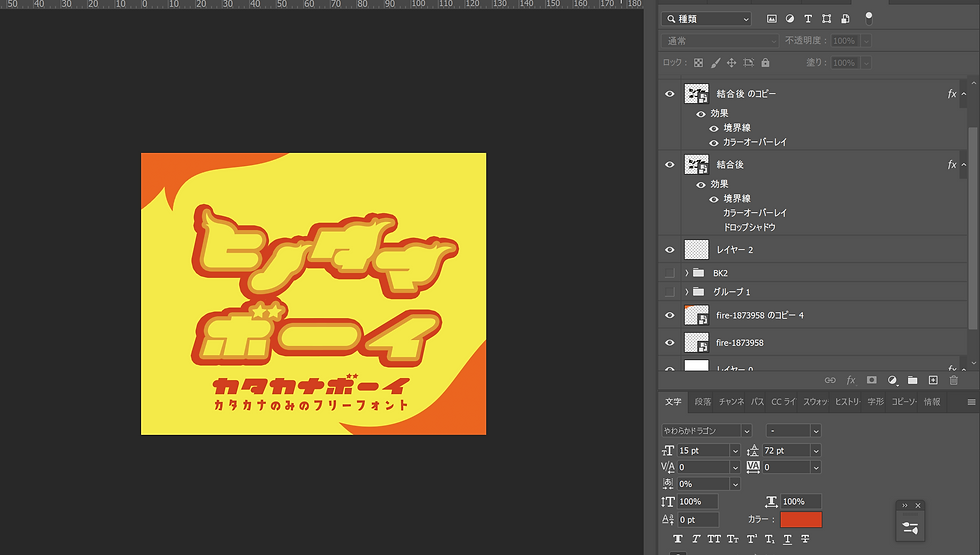
Task: Lock artboard nesting icon
Action: click(x=749, y=62)
